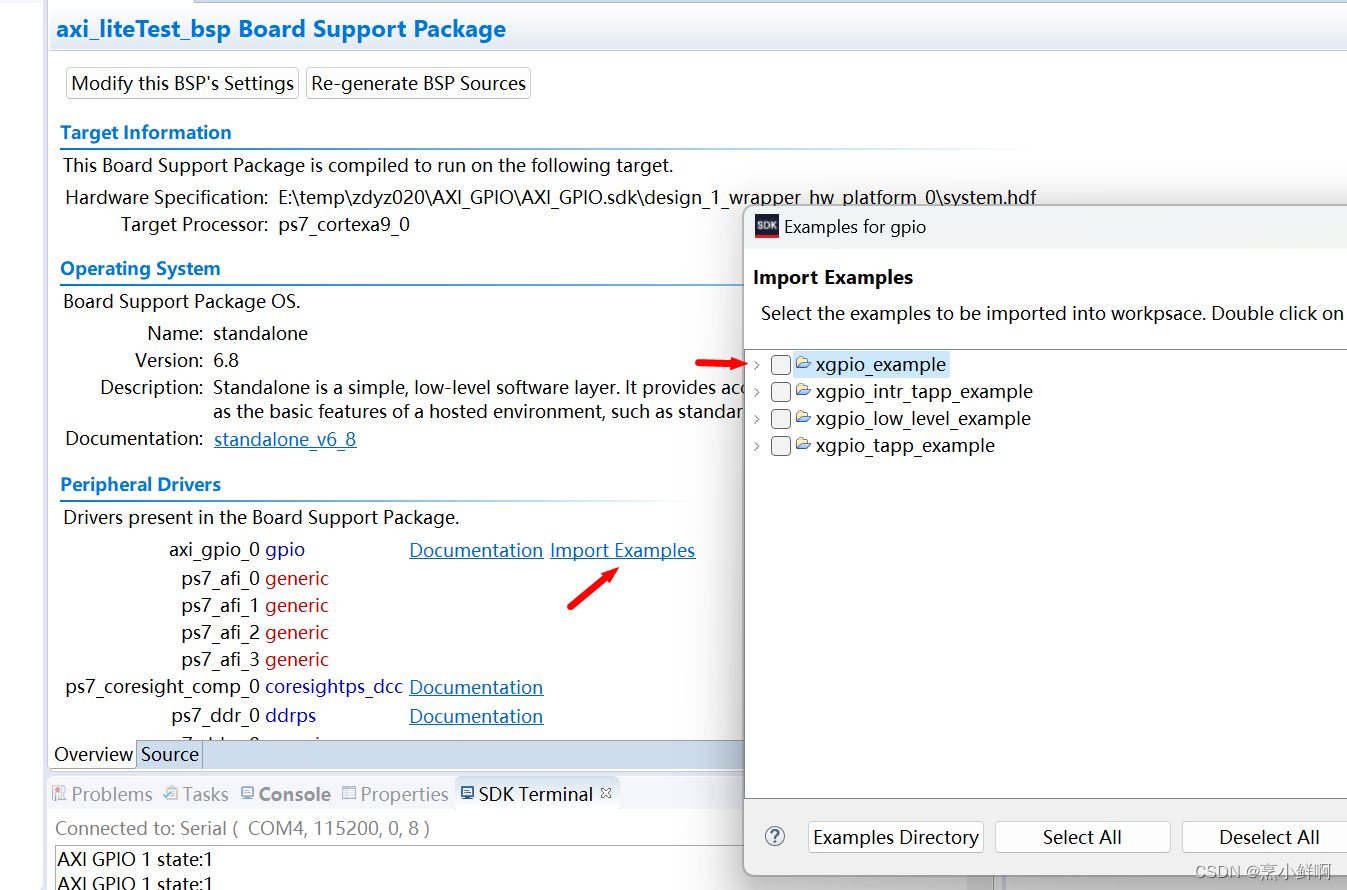The height and width of the screenshot is (890, 1347).
Task: Click the ps7_afi_1 driver row
Action: 255,606
